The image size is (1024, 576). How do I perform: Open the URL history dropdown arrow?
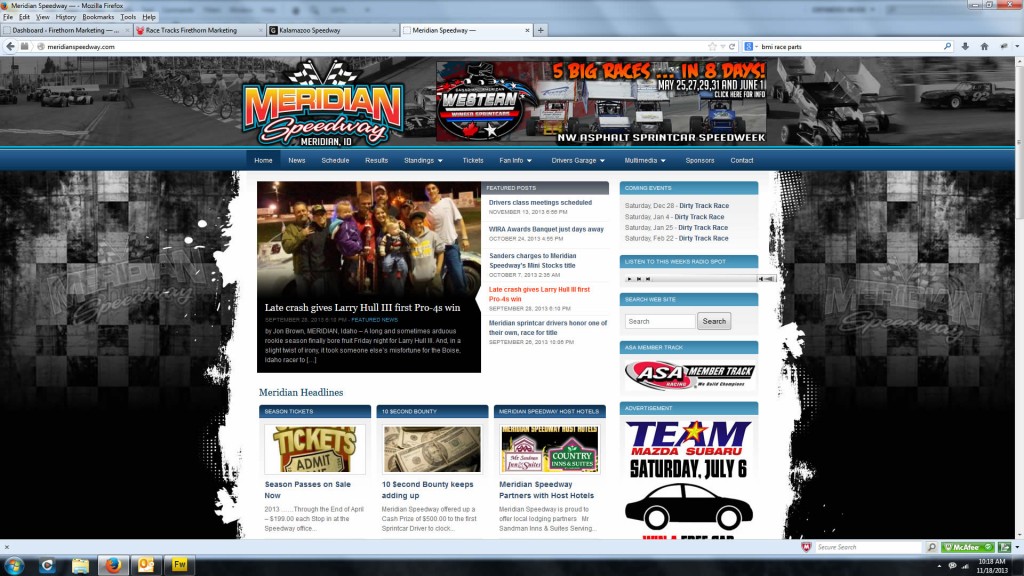point(722,46)
